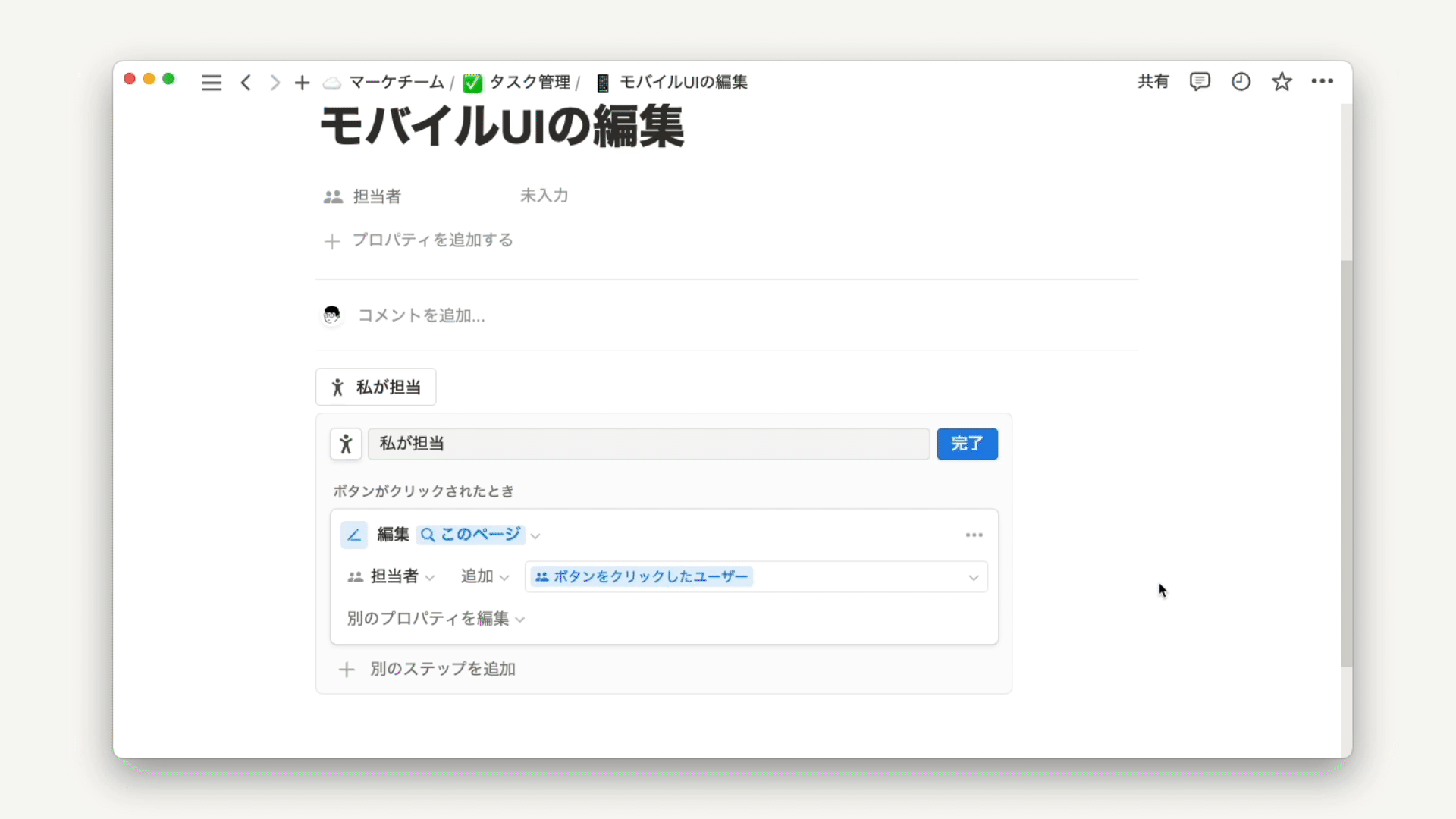Open the top-right three-dot page menu

1322,81
